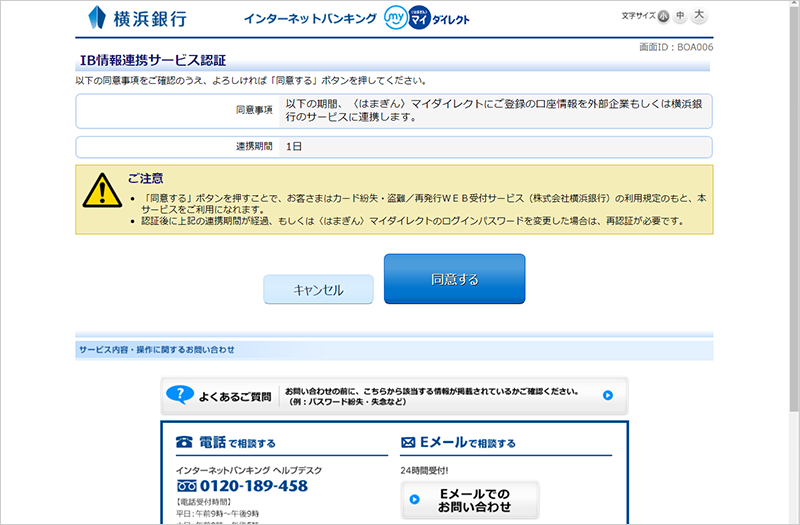
Task: Click the サービス内容・操作に関するお問い合わせ heading
Action: coord(157,350)
